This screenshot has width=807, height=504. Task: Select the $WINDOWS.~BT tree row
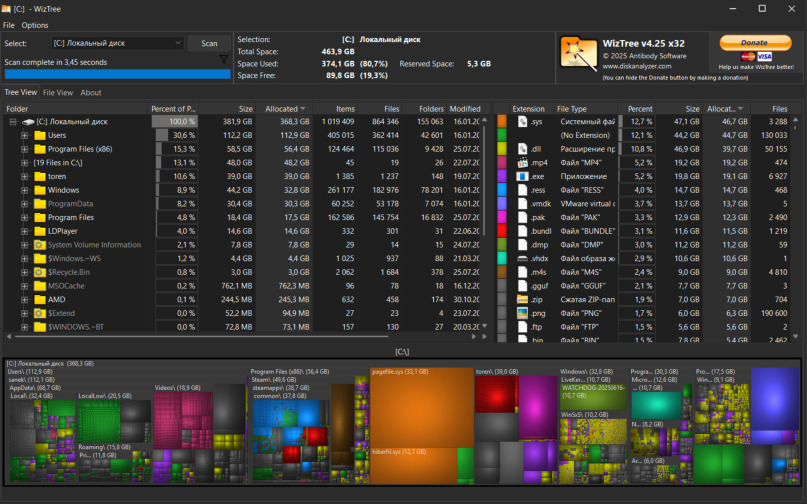point(244,327)
